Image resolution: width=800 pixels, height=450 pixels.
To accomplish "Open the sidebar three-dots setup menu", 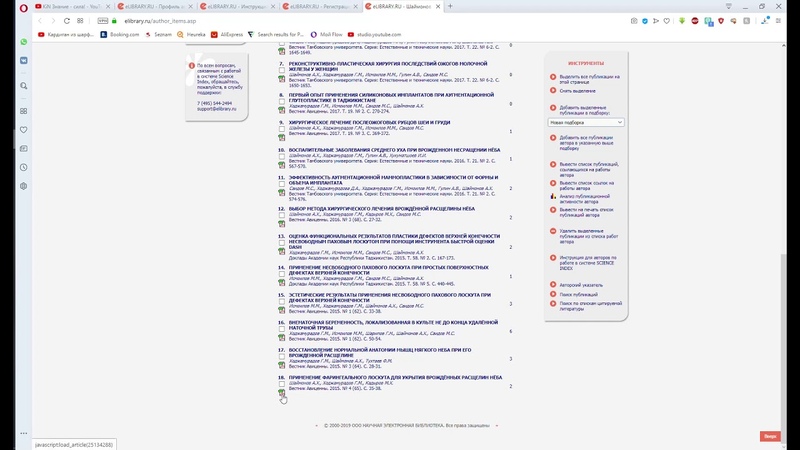I will pyautogui.click(x=23, y=433).
